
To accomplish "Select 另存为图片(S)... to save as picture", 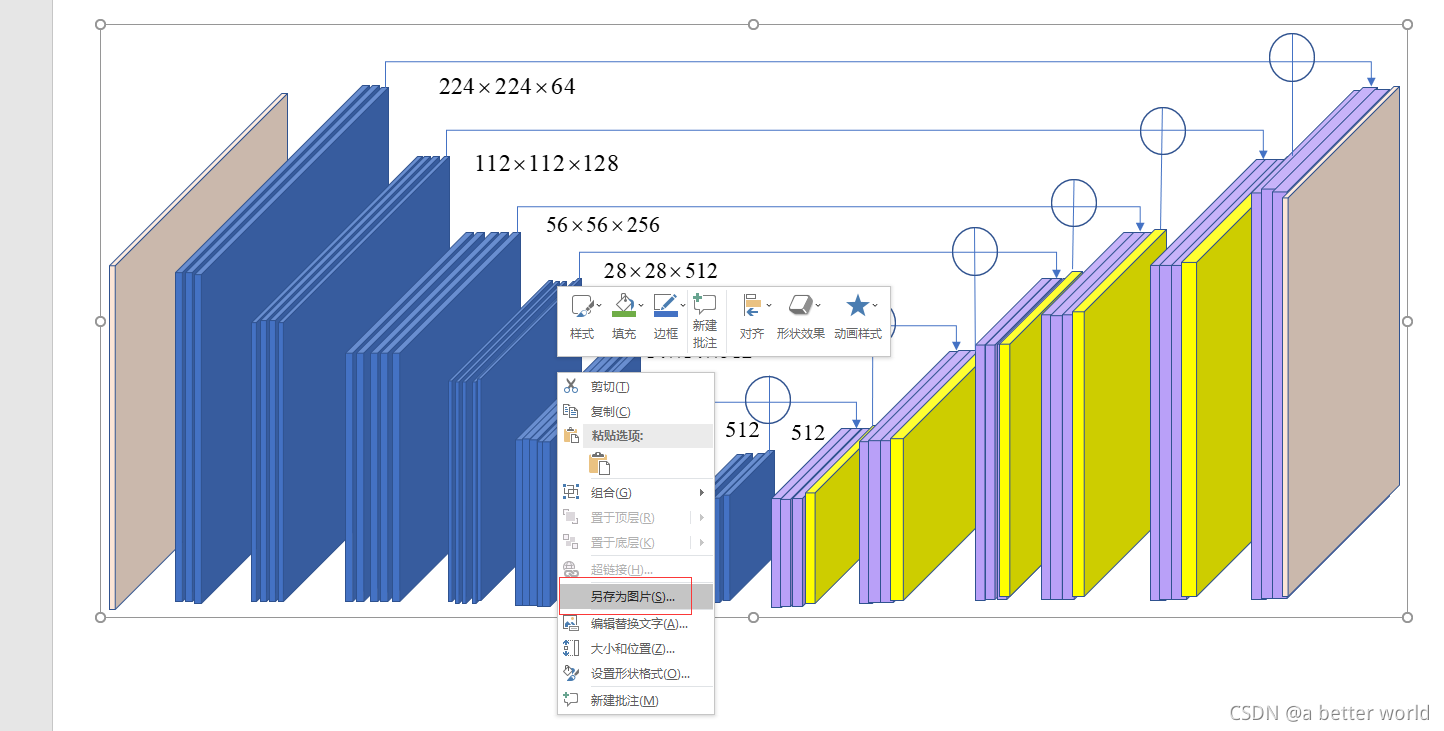I will click(x=635, y=597).
